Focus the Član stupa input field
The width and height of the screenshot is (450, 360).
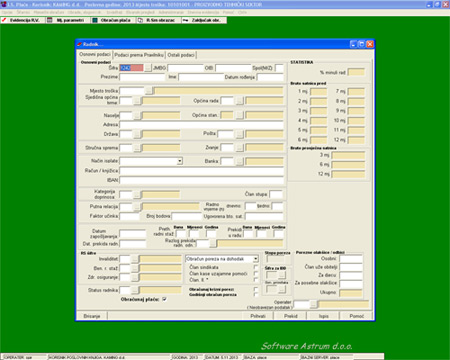[x=276, y=194]
